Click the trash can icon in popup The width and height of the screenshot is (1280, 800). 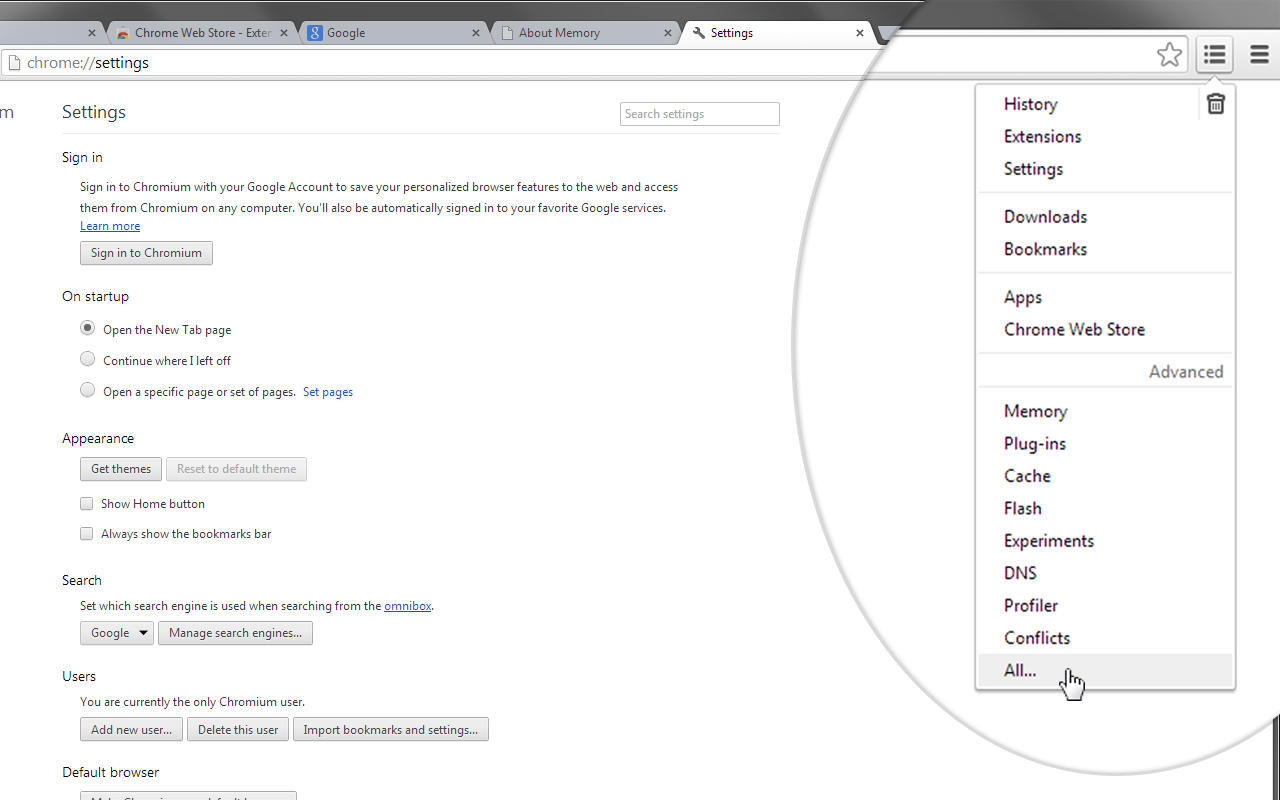[x=1216, y=103]
